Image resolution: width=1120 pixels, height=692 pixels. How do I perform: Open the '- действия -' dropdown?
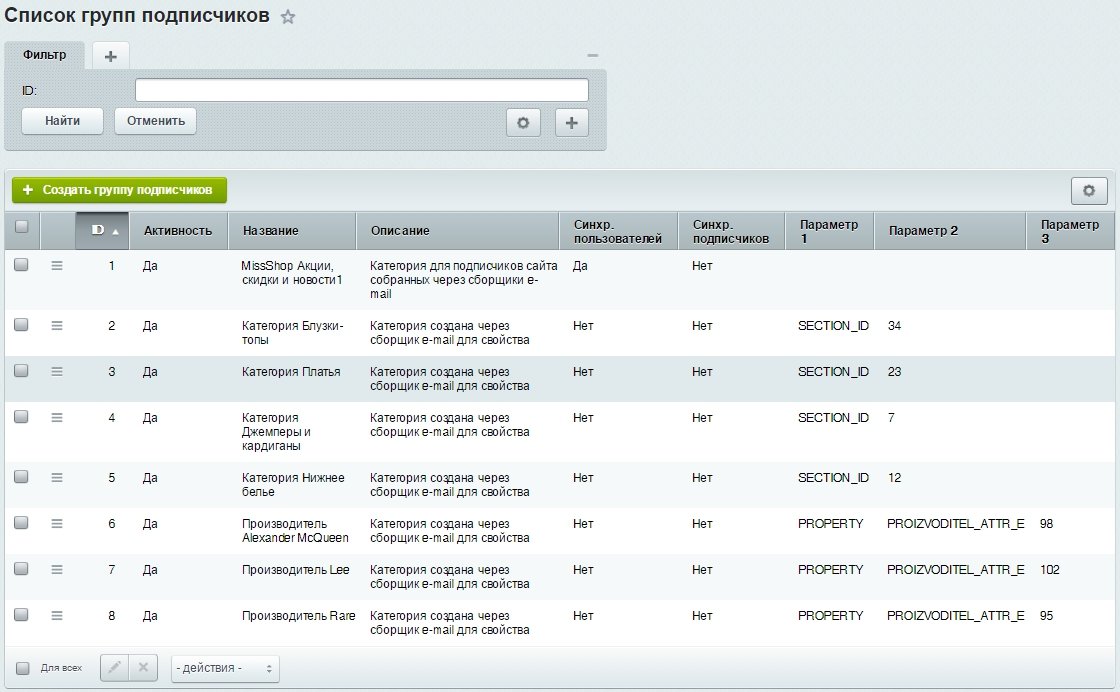coord(225,668)
